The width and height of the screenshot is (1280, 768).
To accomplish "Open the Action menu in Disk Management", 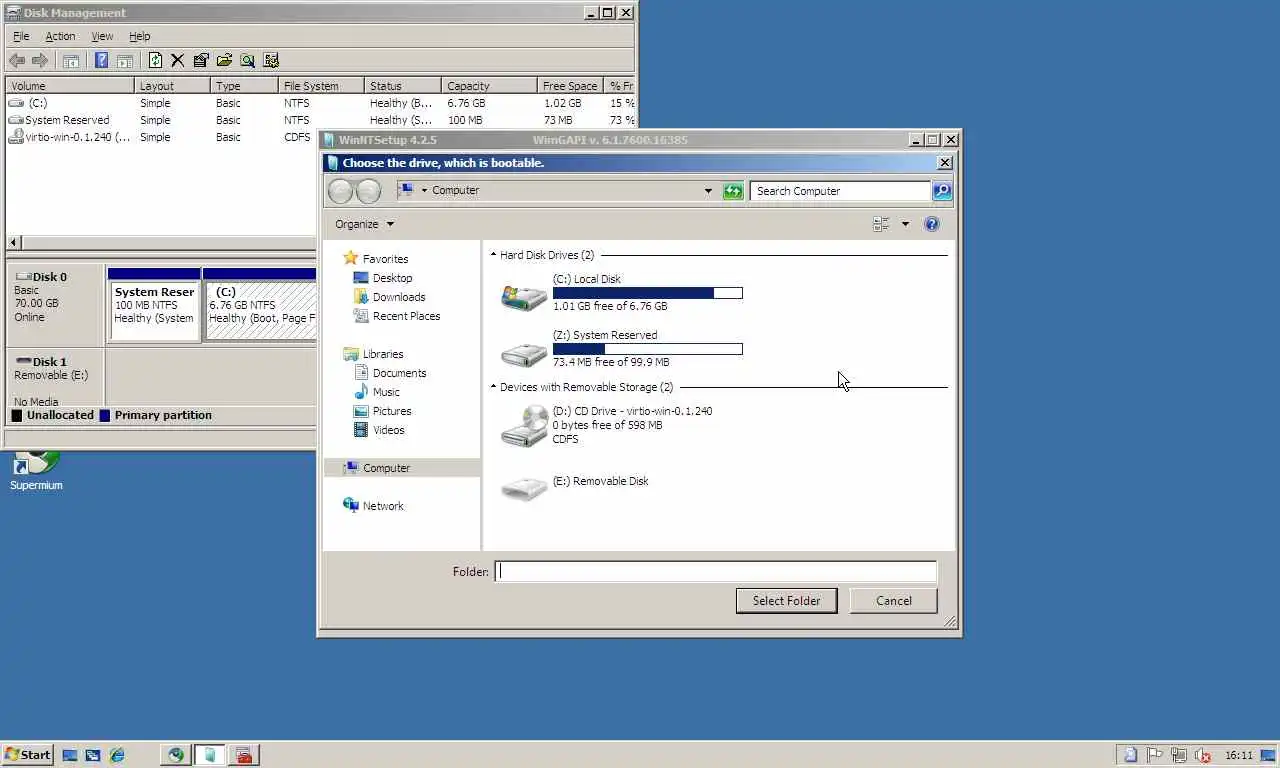I will 60,36.
